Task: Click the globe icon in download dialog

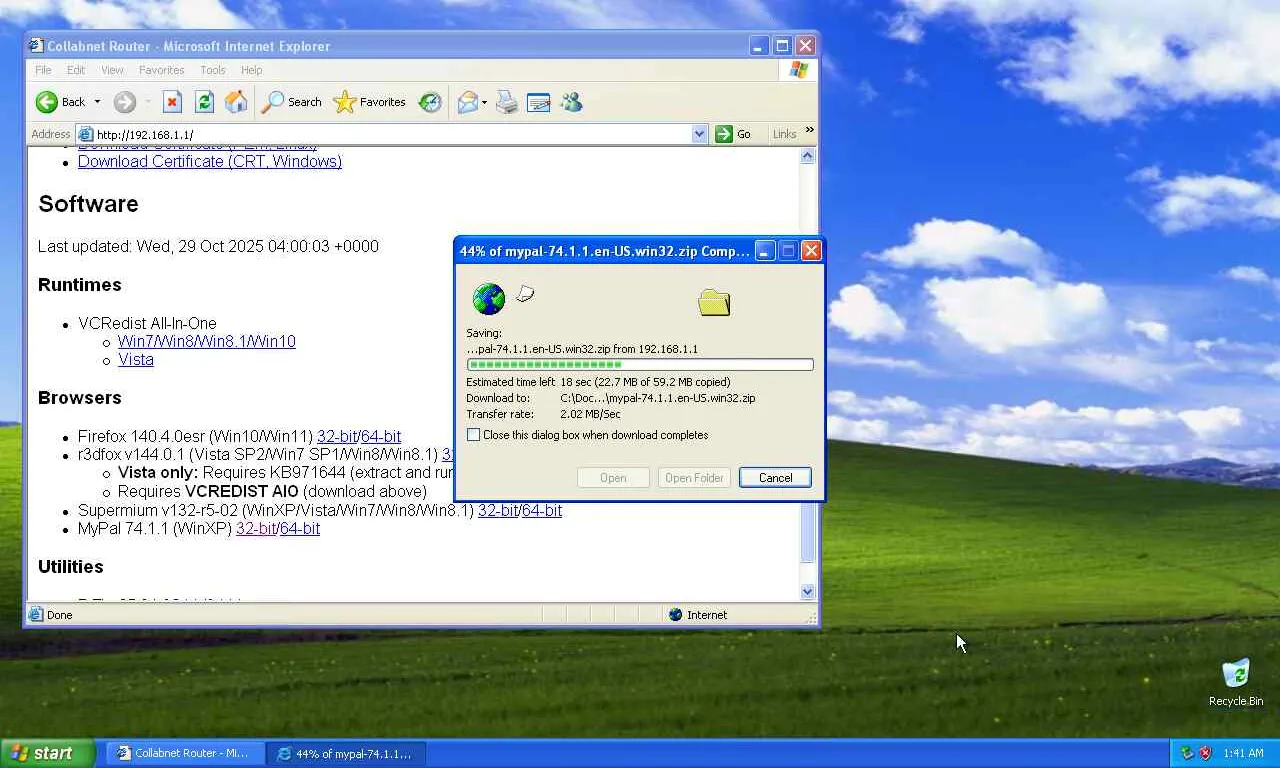Action: (489, 299)
